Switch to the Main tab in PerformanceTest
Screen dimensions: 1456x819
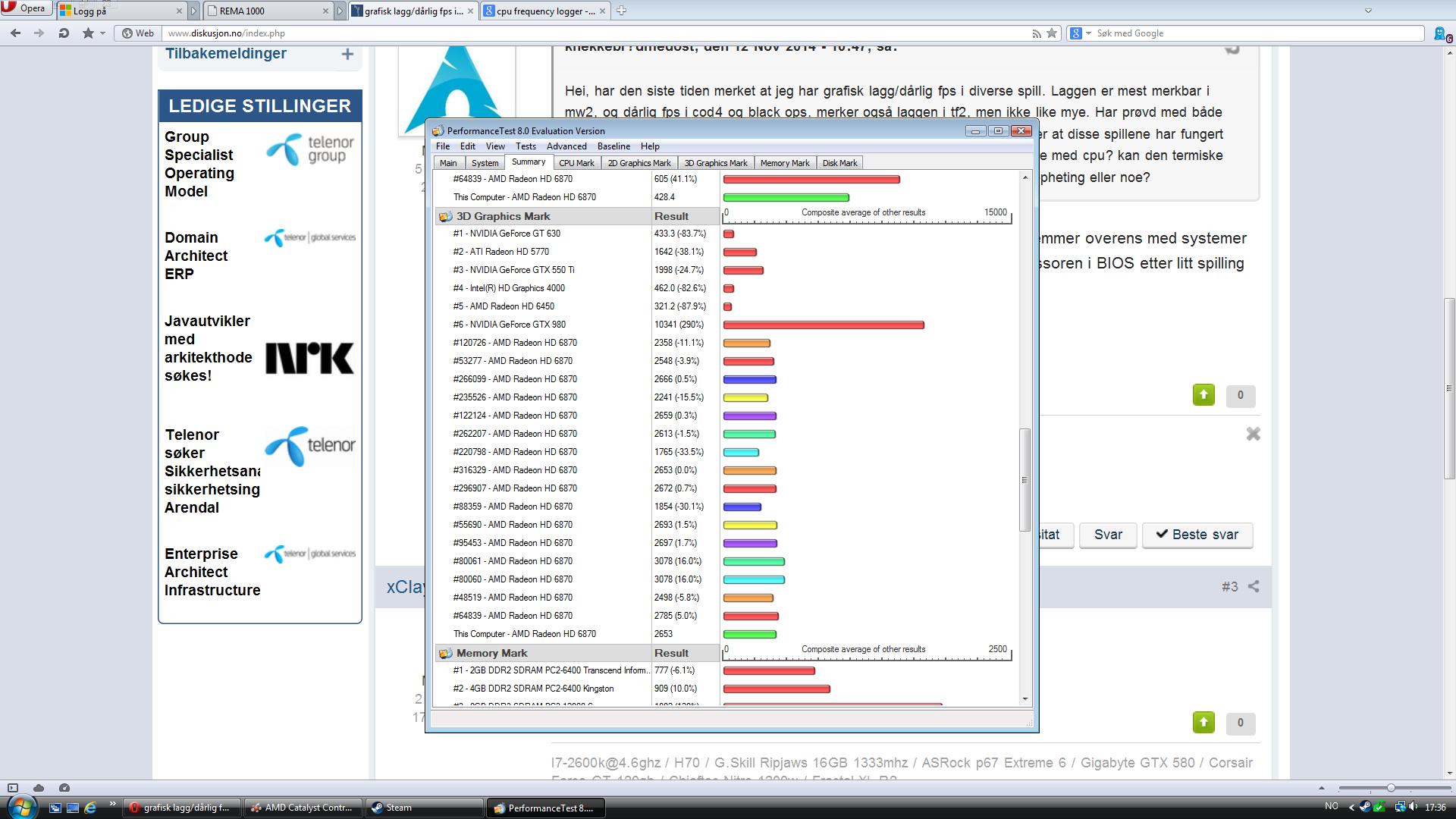(x=448, y=163)
